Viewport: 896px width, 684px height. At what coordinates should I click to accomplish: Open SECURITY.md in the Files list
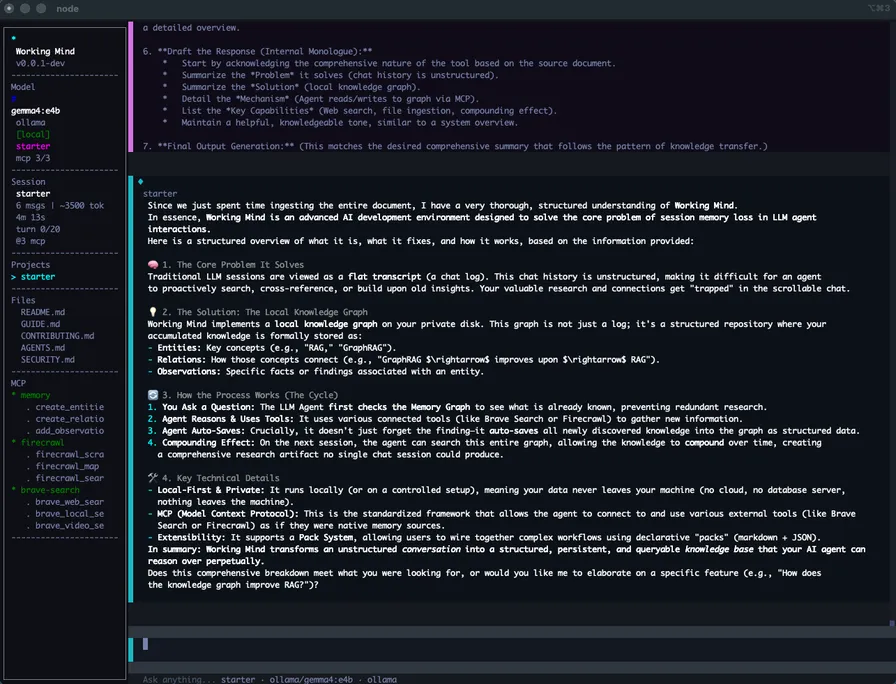click(48, 359)
